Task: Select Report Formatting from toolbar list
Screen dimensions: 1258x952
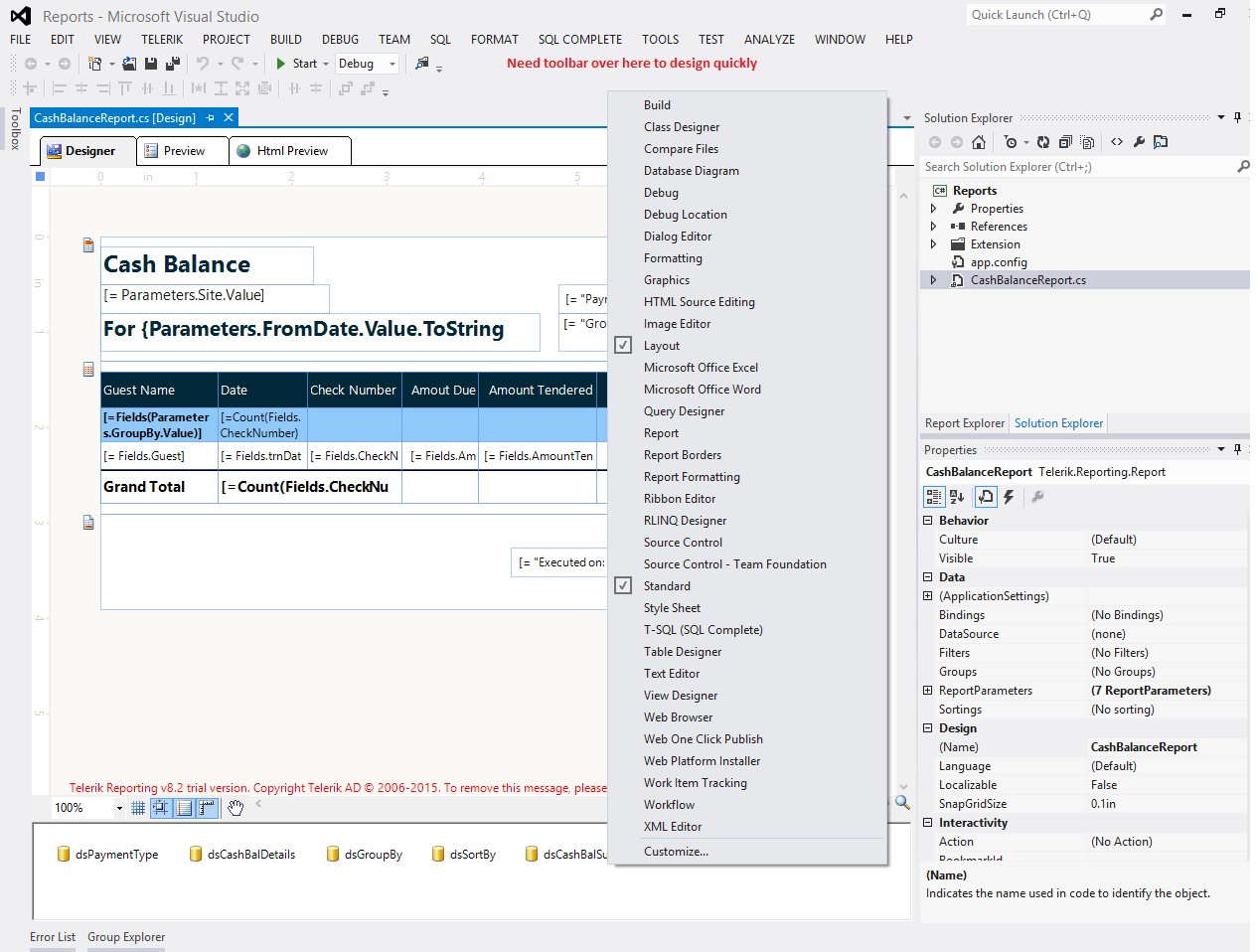Action: click(692, 477)
